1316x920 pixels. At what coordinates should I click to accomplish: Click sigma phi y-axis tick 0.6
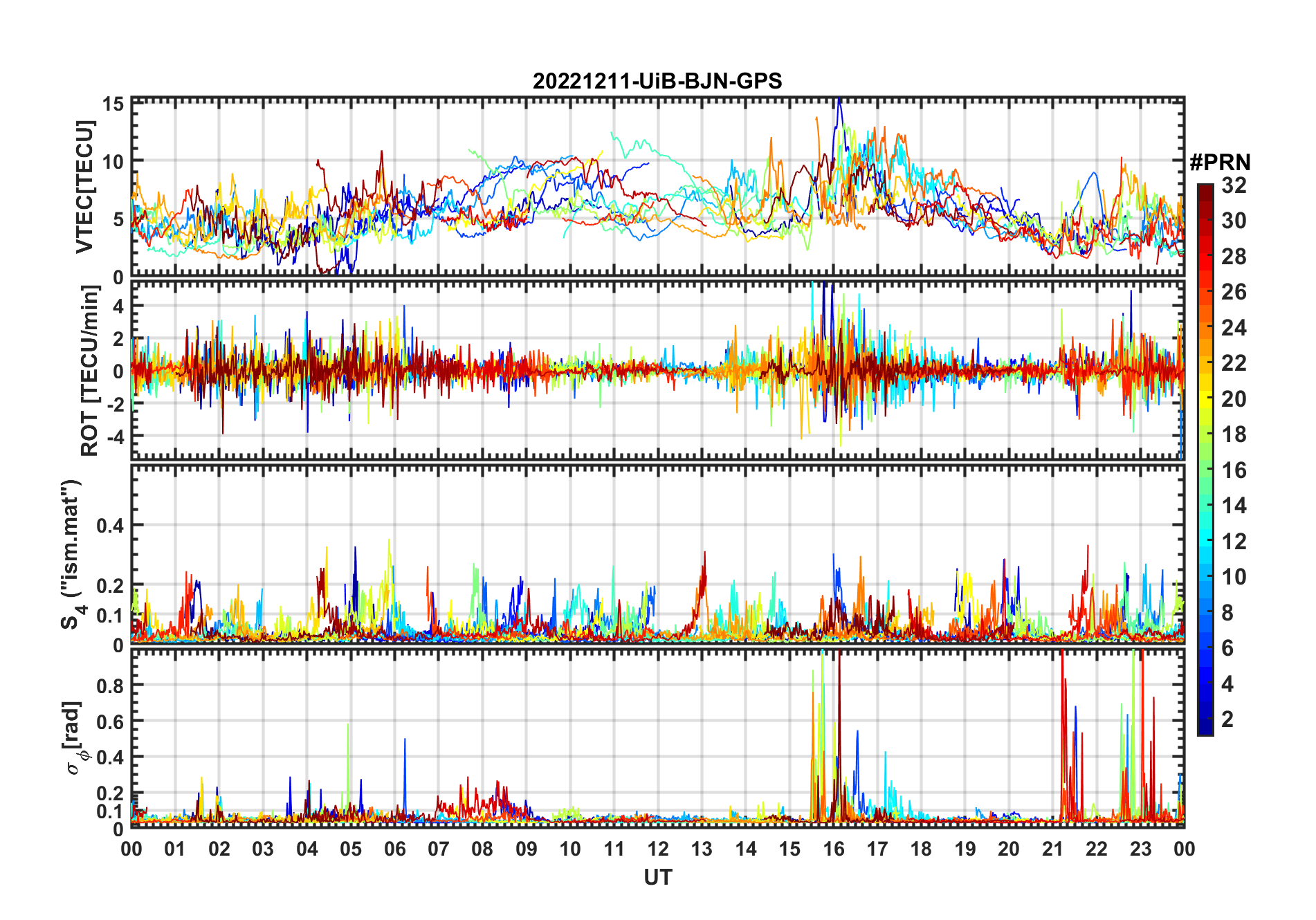110,721
